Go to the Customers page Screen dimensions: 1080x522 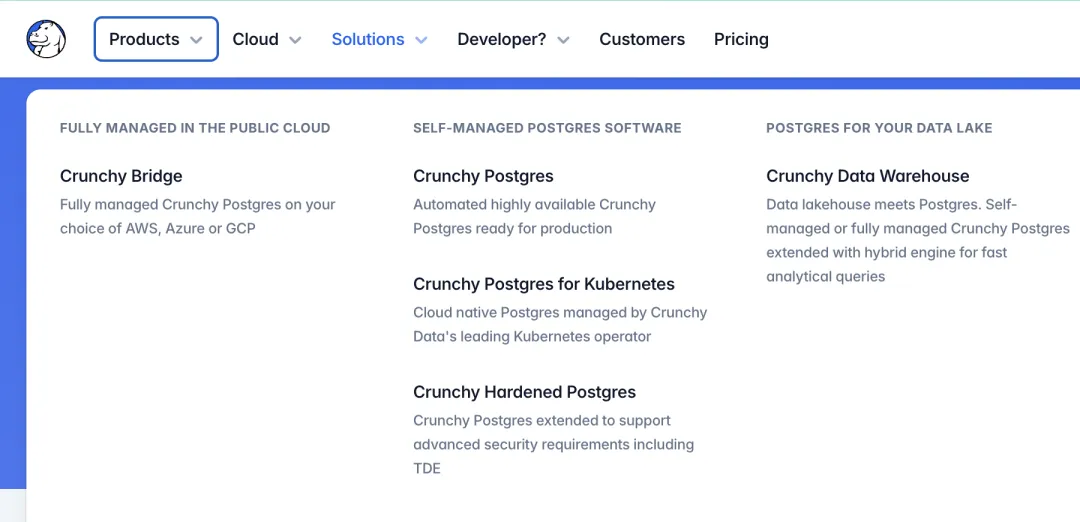642,39
